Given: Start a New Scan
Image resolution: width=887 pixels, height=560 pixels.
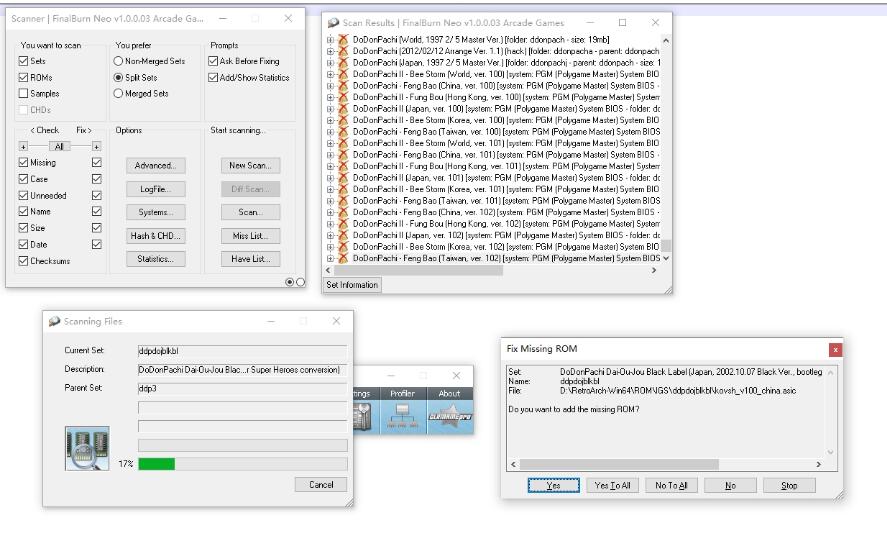Looking at the screenshot, I should tap(251, 166).
